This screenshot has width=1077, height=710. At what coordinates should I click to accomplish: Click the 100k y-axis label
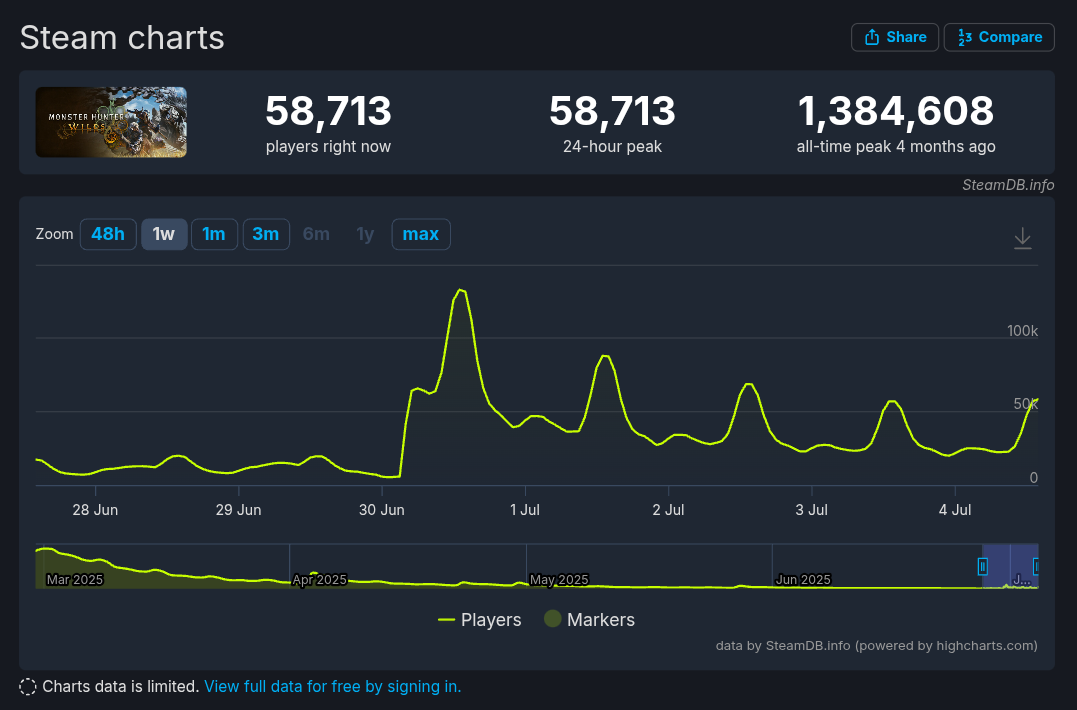[1022, 331]
